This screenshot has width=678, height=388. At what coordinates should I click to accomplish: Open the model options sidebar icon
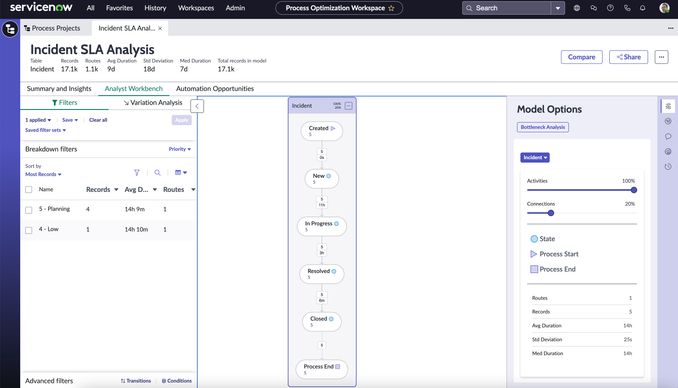668,106
